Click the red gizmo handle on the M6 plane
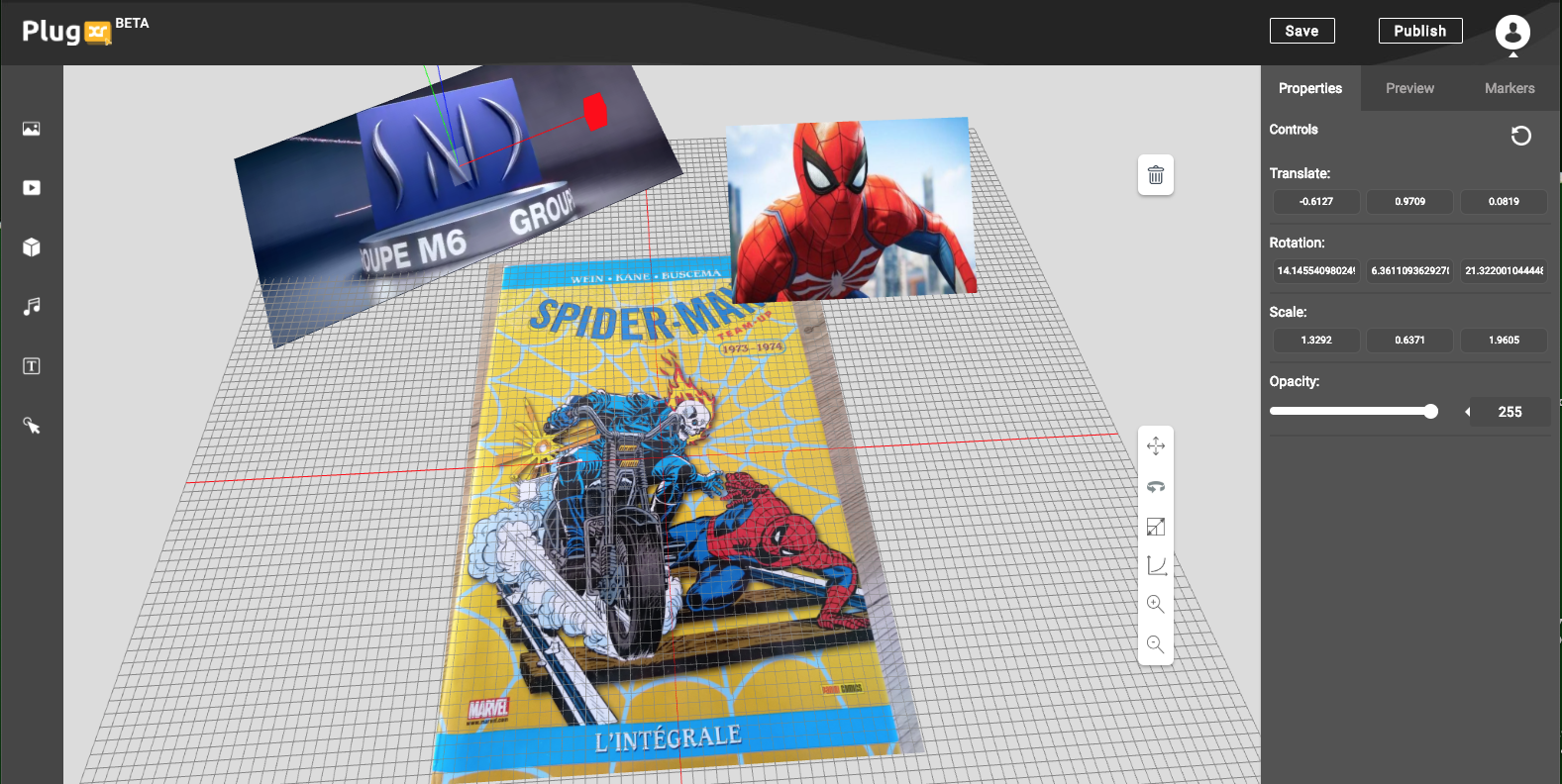This screenshot has height=784, width=1562. [595, 111]
